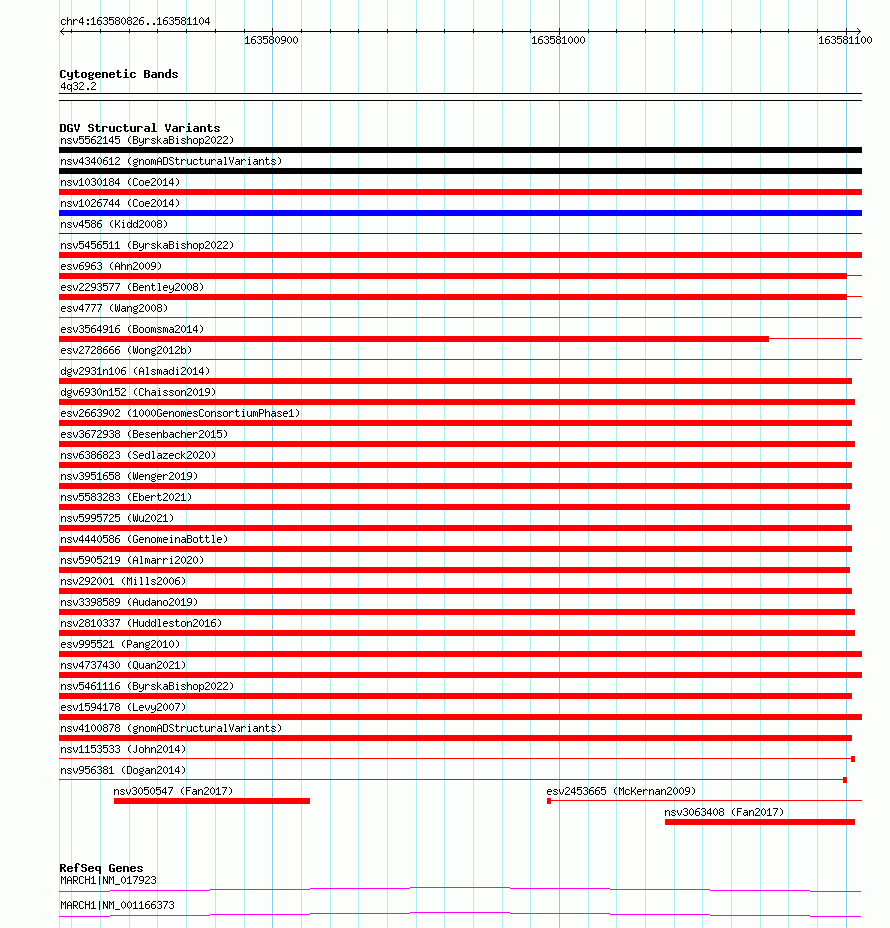Select the nsv1030184 (Coe2014) variant label
The width and height of the screenshot is (890, 928).
pos(120,182)
